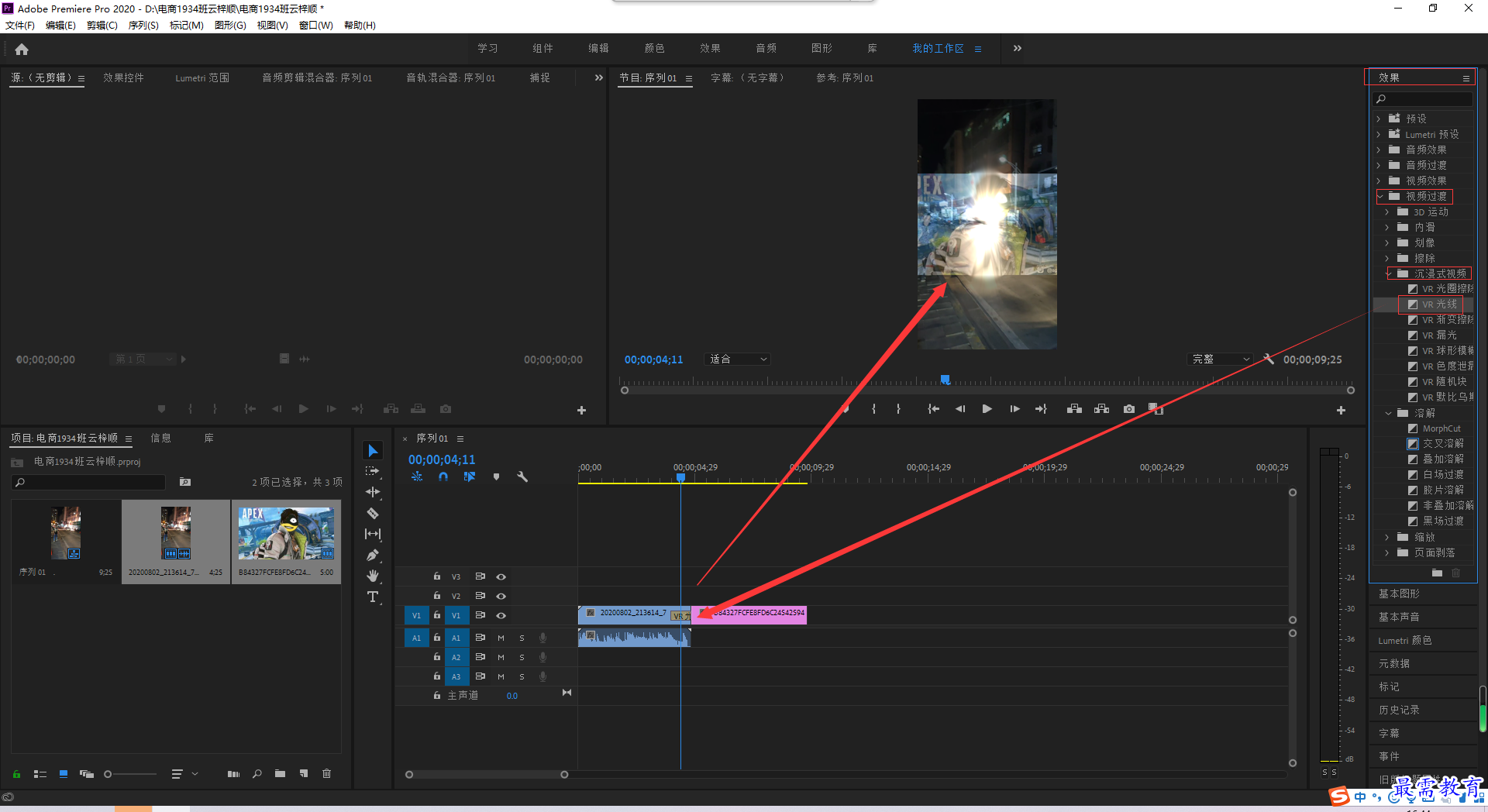Go to In point in Program monitor

(x=933, y=409)
